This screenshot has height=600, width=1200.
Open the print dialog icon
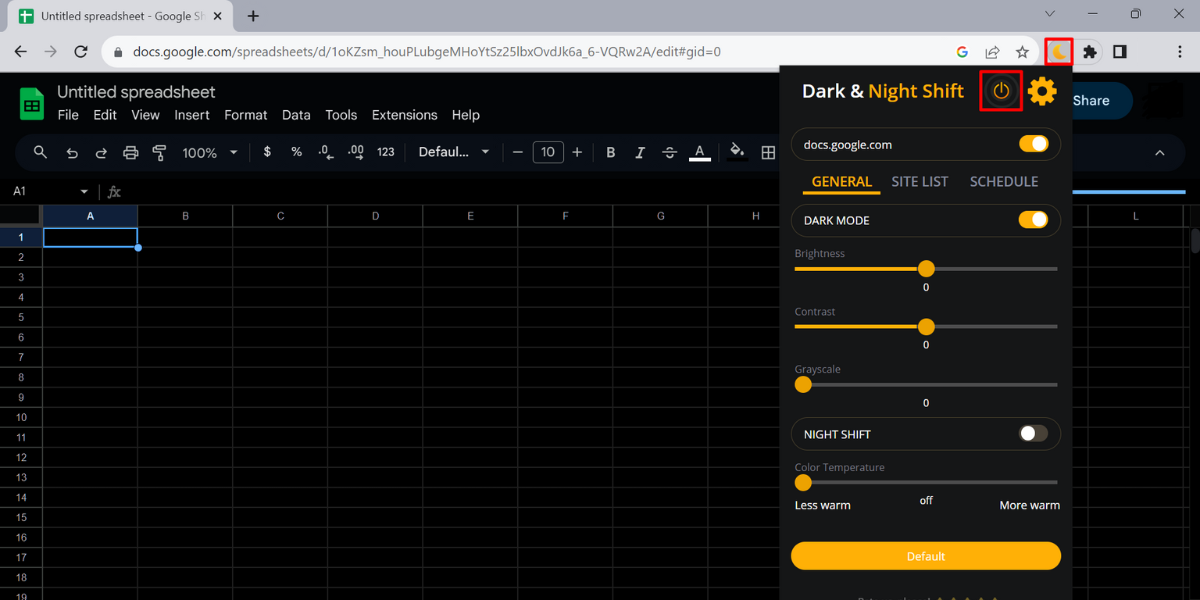(x=130, y=152)
